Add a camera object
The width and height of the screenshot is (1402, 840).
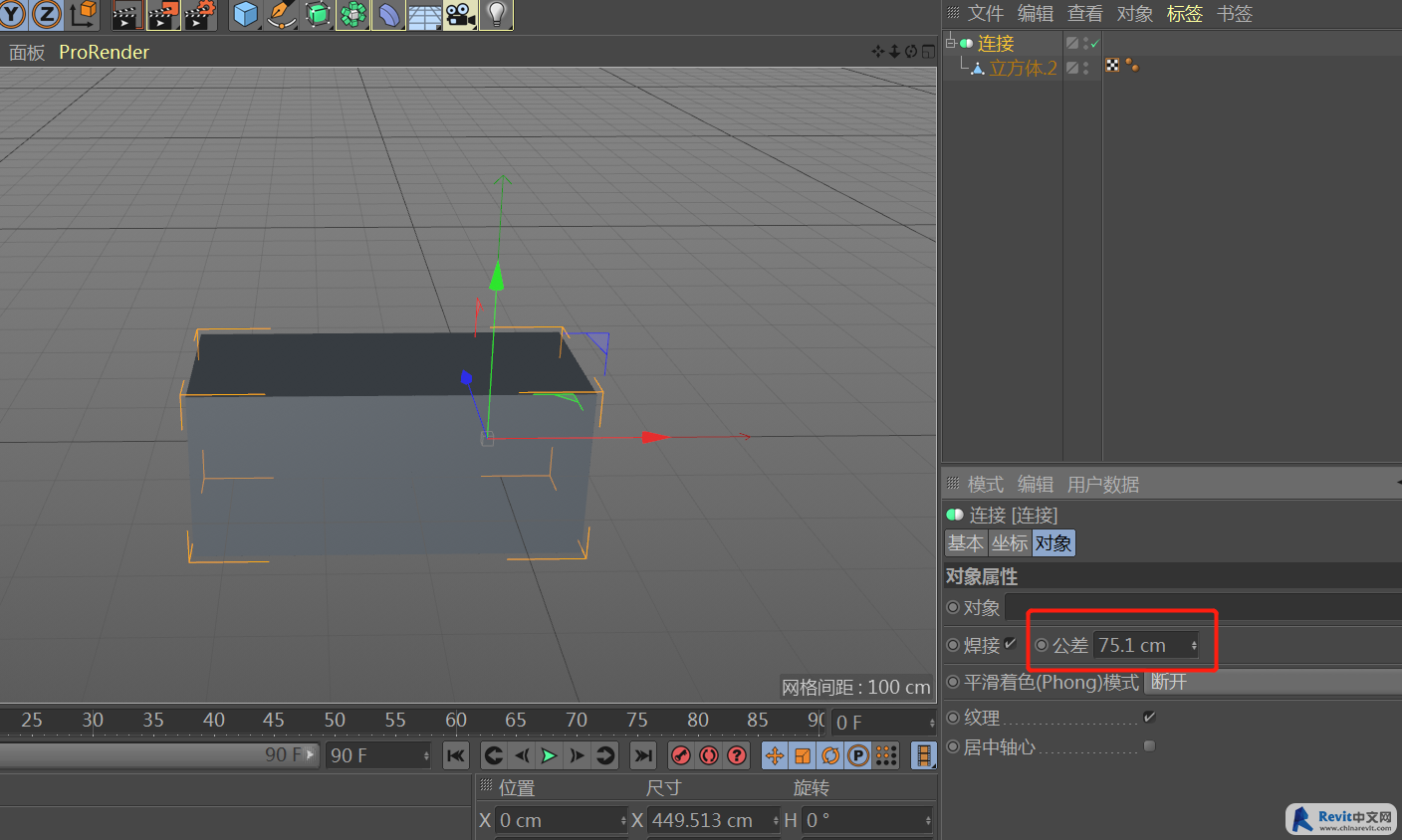[460, 14]
